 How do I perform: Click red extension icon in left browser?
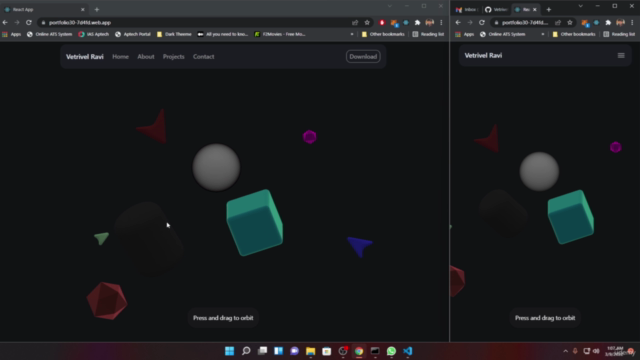click(x=382, y=22)
